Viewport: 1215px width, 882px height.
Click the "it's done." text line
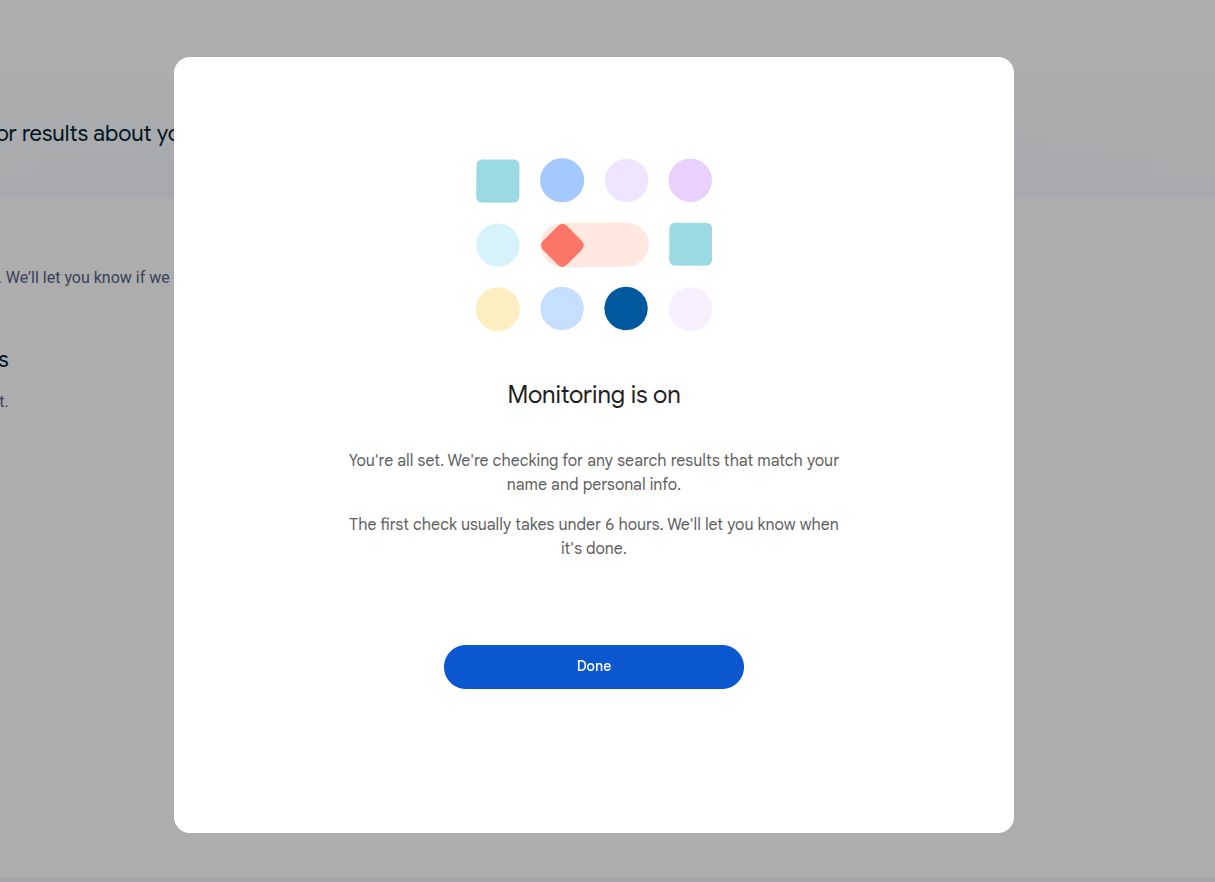click(x=593, y=549)
